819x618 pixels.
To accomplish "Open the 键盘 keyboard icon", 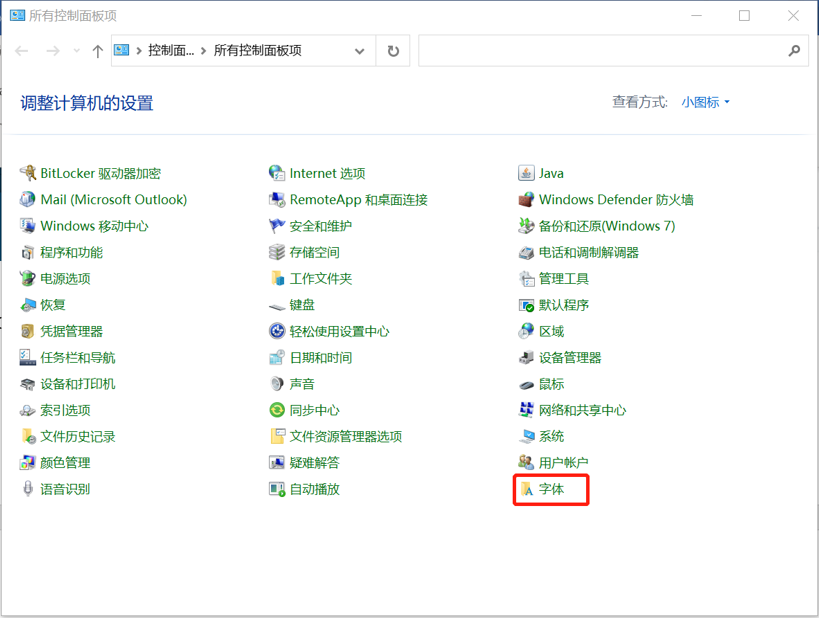I will tap(276, 306).
